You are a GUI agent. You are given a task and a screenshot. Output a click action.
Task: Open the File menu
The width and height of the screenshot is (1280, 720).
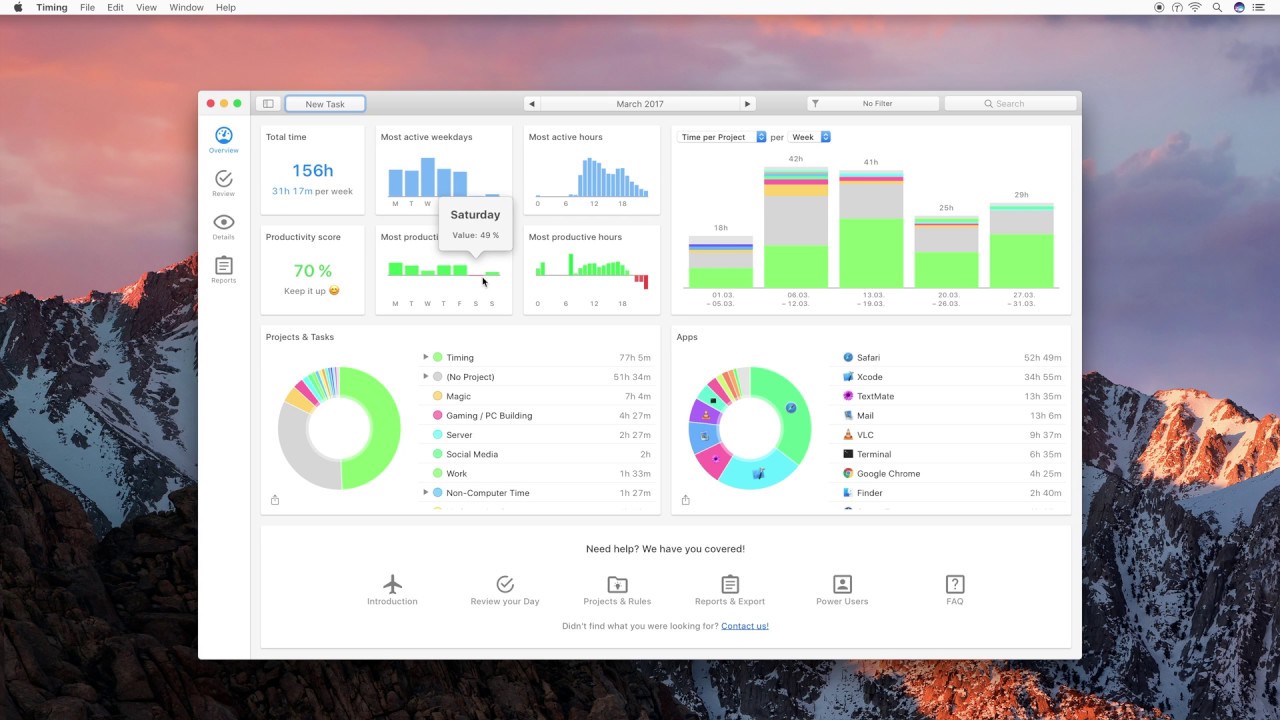(88, 7)
